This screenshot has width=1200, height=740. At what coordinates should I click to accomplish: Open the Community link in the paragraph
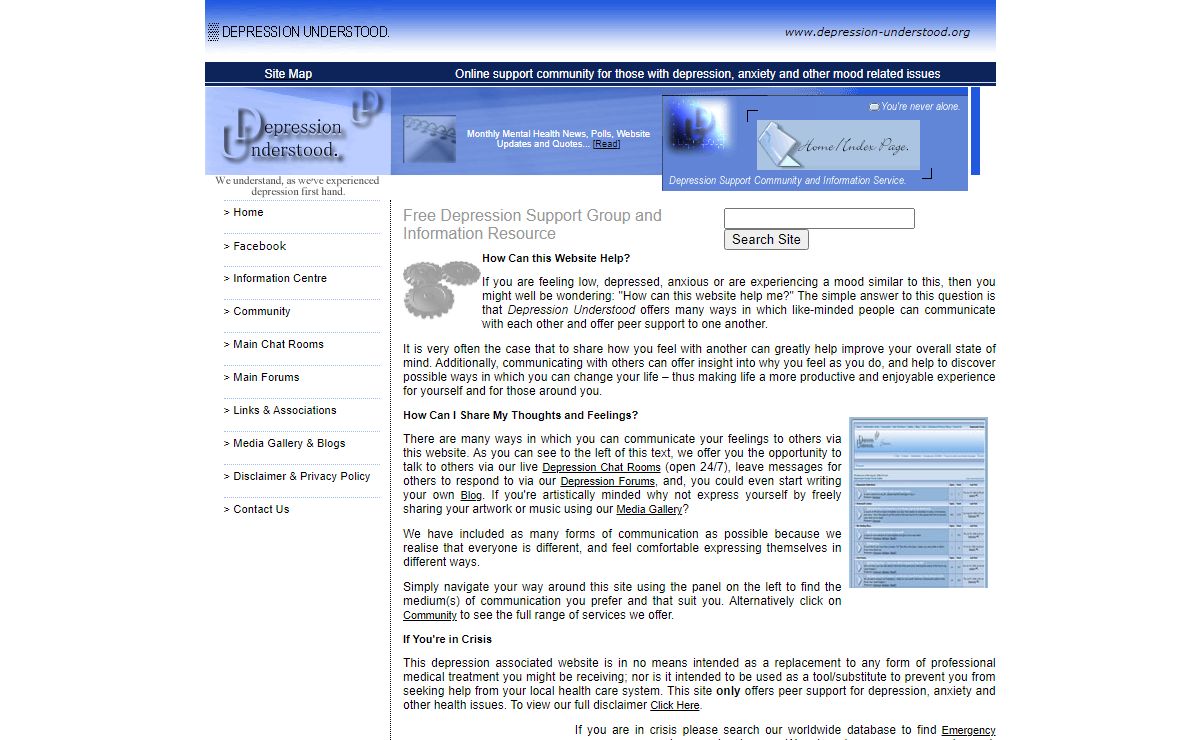430,615
